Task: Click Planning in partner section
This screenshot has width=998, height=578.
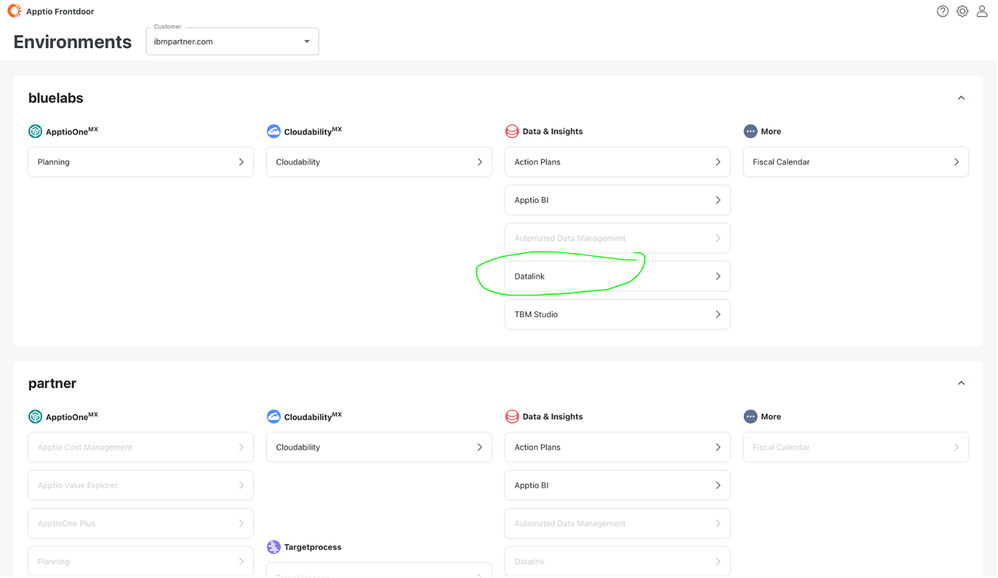Action: coord(141,561)
